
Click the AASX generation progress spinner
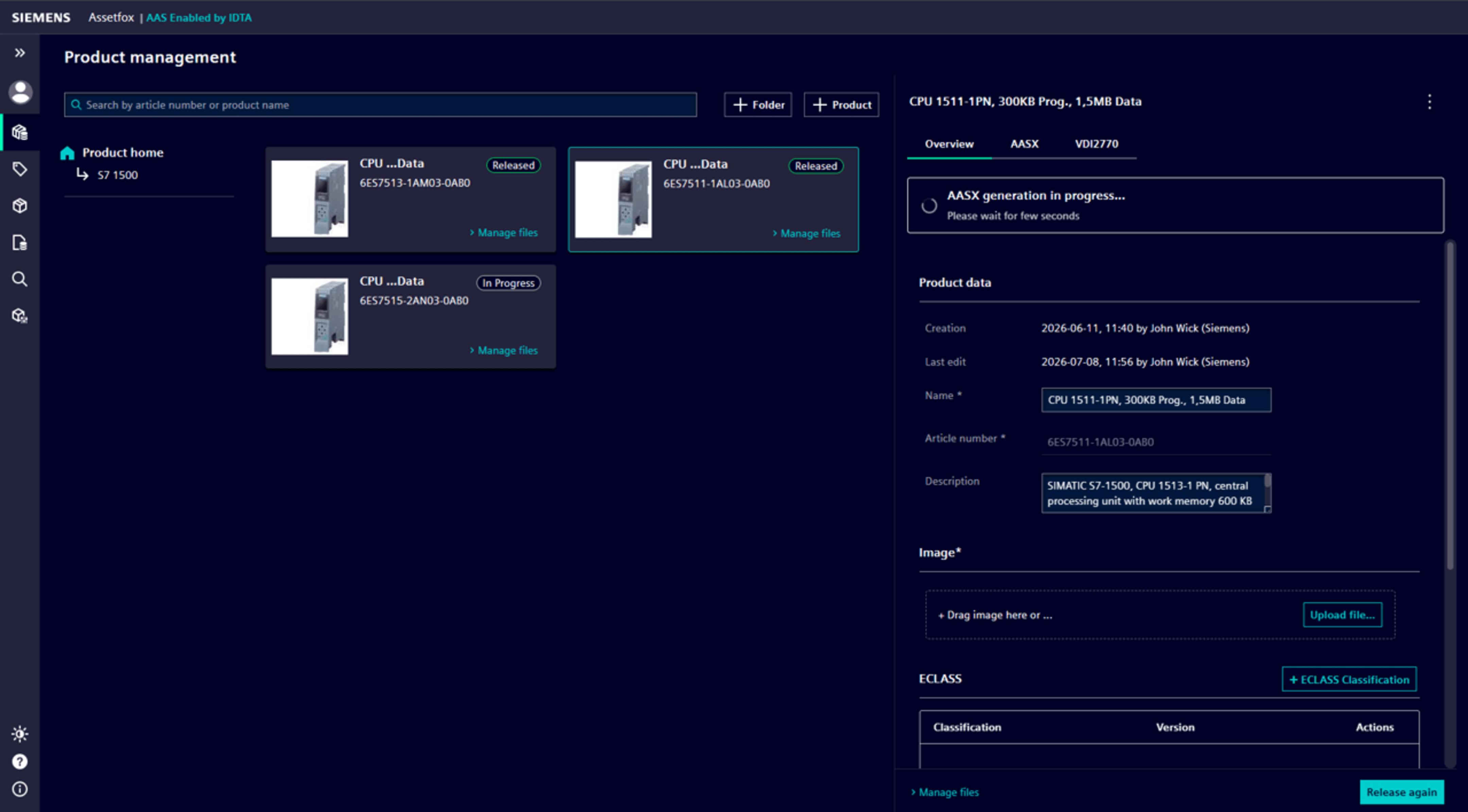929,206
